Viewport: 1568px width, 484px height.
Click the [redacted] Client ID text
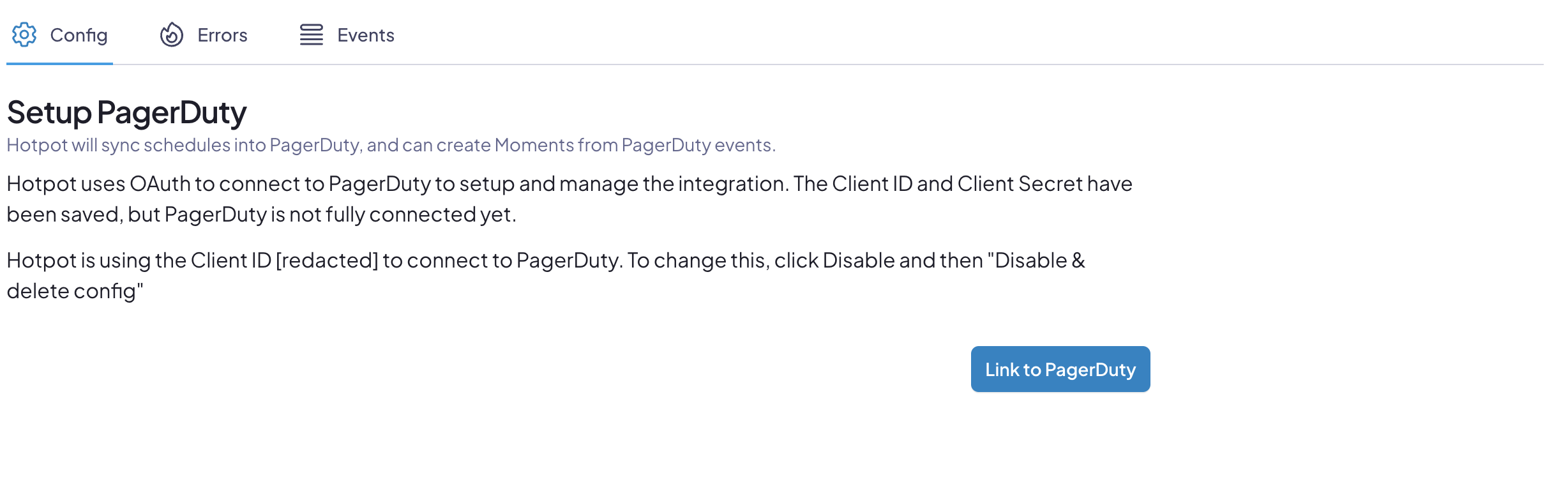pyautogui.click(x=327, y=261)
